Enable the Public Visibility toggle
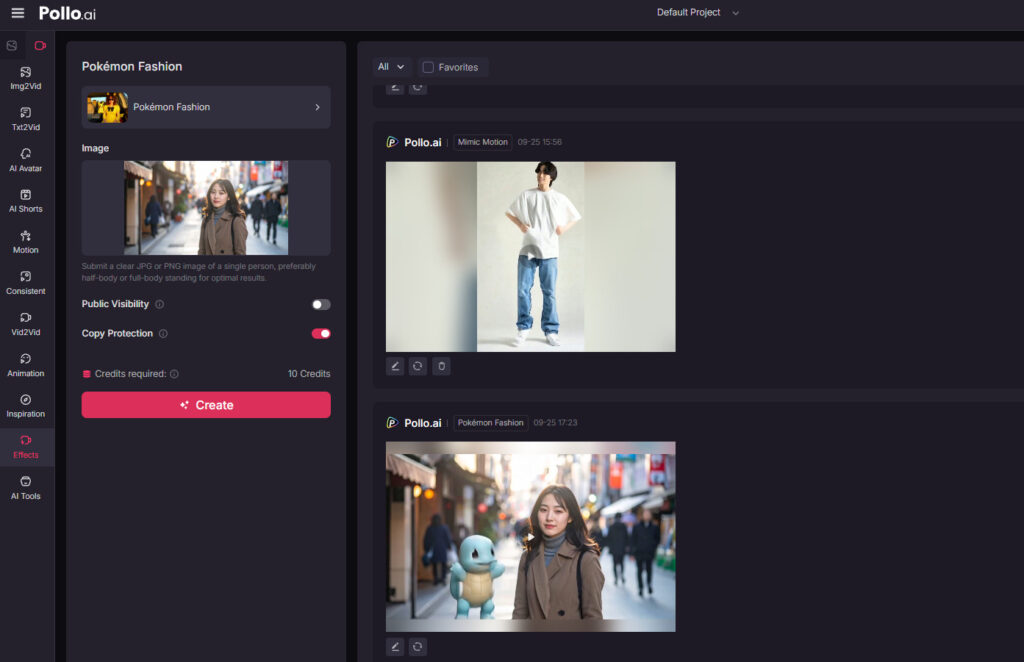 click(x=320, y=304)
